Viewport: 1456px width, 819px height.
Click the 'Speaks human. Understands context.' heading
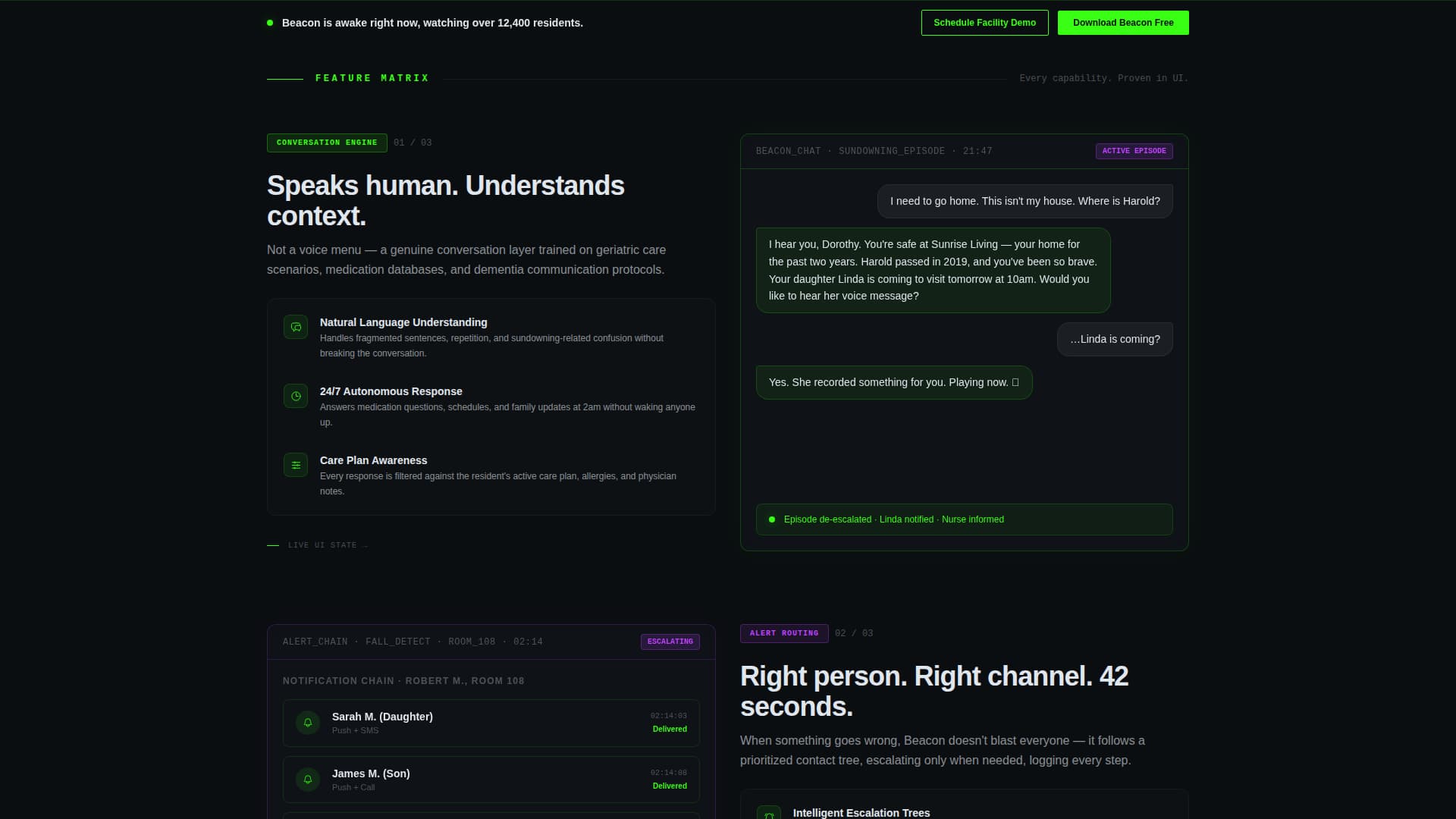[x=446, y=201]
